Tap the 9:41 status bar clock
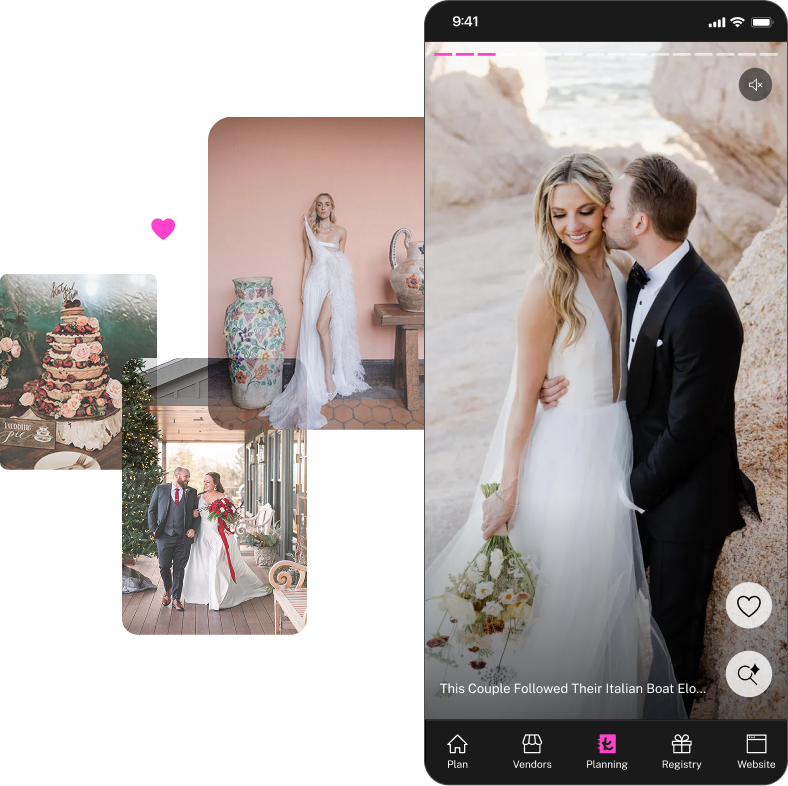Image resolution: width=788 pixels, height=786 pixels. coord(465,22)
